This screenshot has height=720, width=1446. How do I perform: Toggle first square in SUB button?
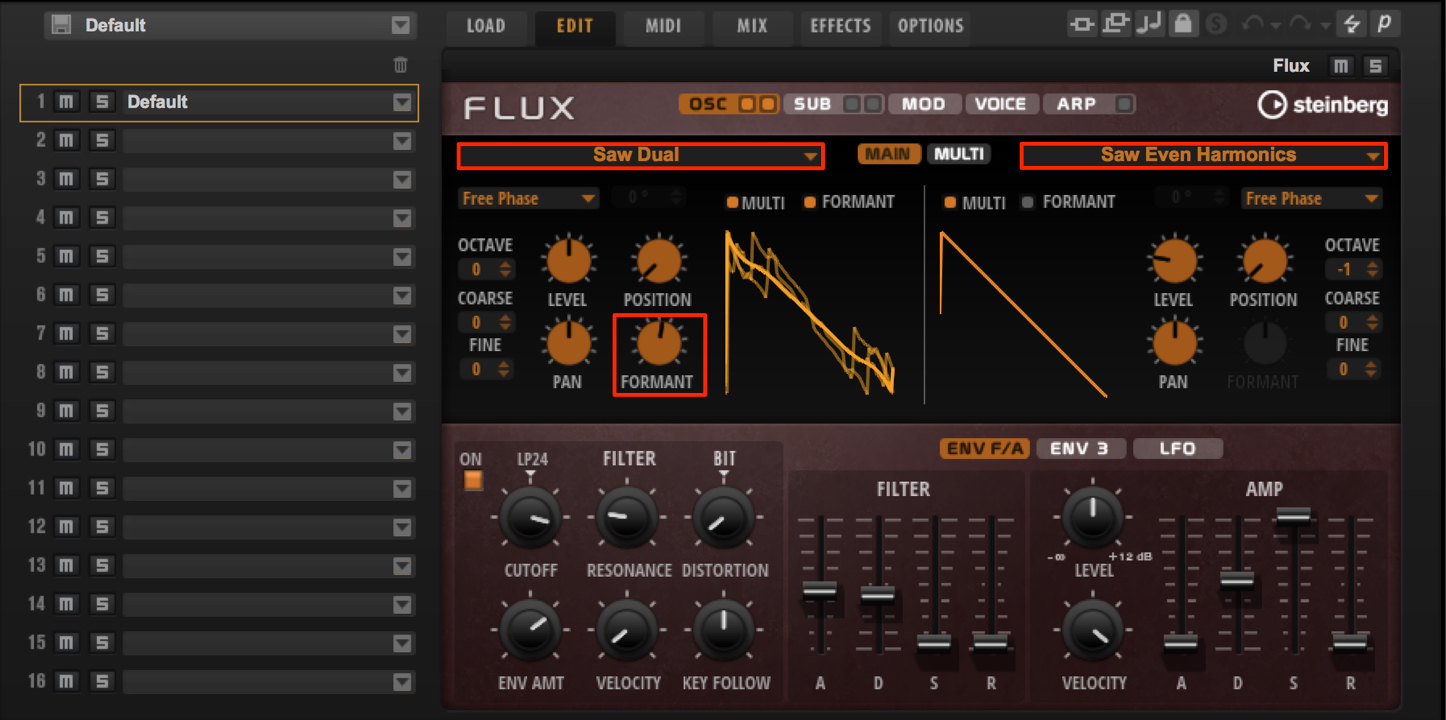[x=851, y=104]
